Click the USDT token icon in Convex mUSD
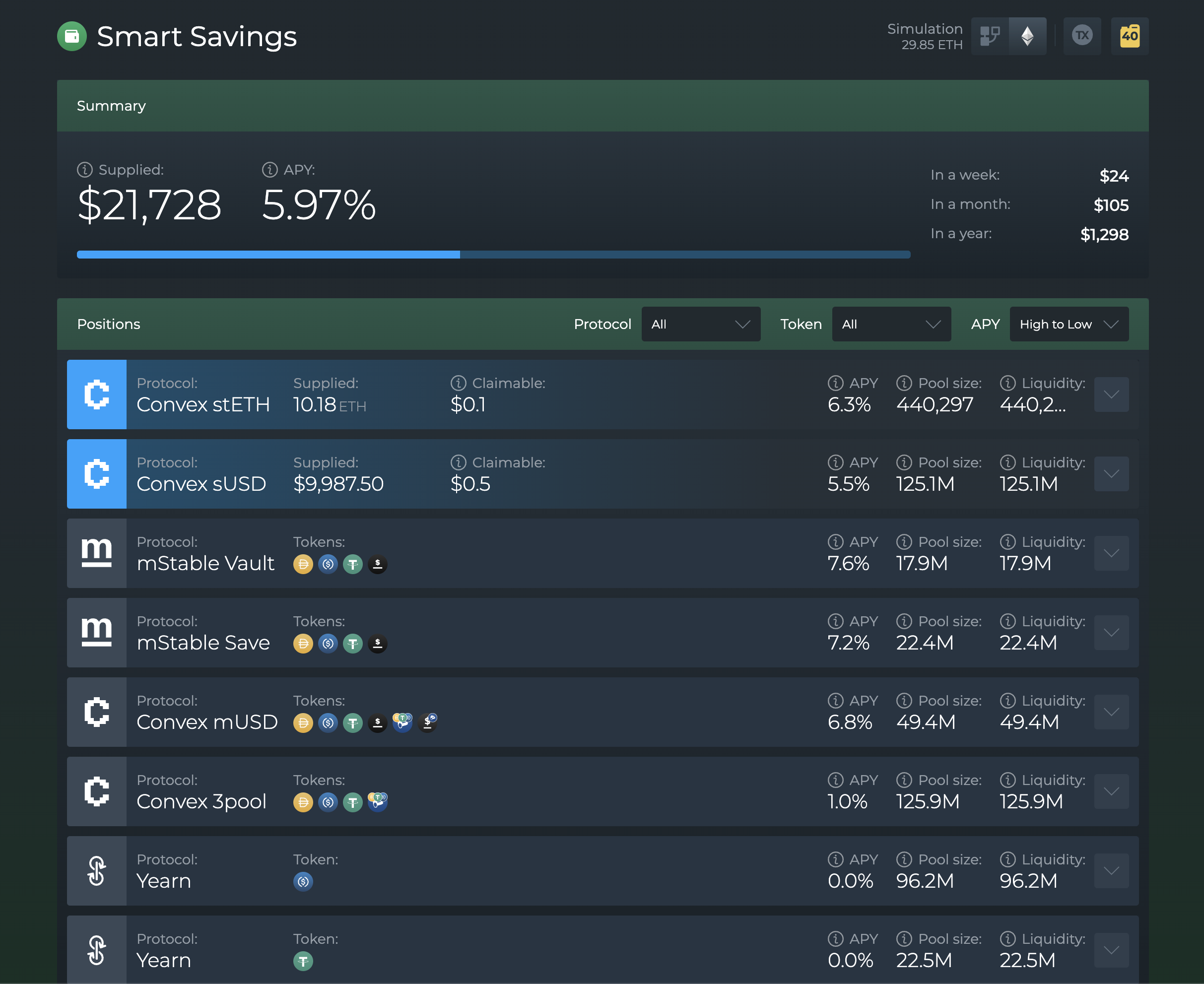Screen dimensions: 1204x984 (x=352, y=722)
